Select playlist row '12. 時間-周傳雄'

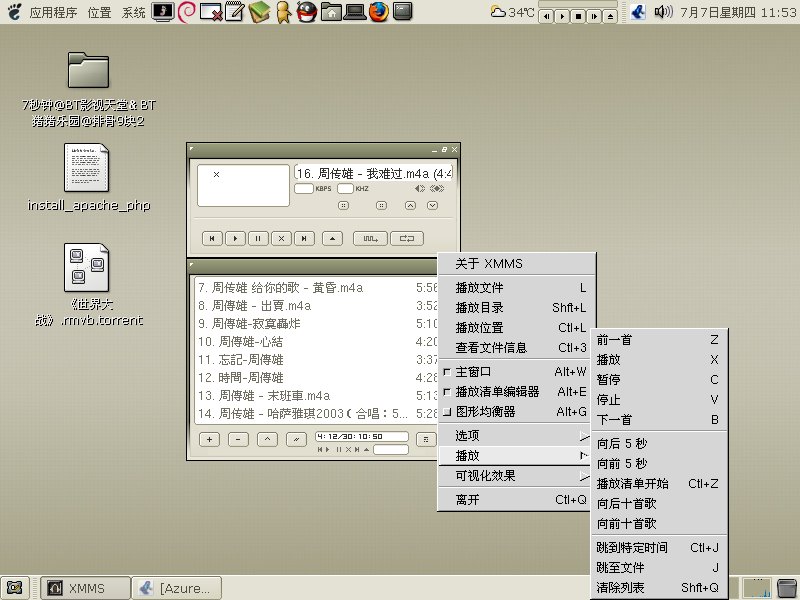[x=316, y=378]
